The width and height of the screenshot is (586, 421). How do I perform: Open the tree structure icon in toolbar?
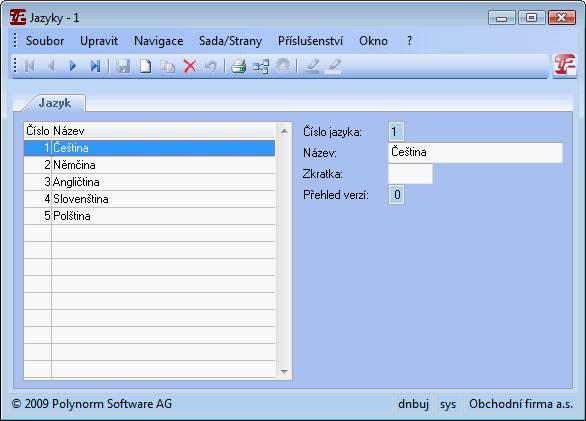tap(260, 66)
